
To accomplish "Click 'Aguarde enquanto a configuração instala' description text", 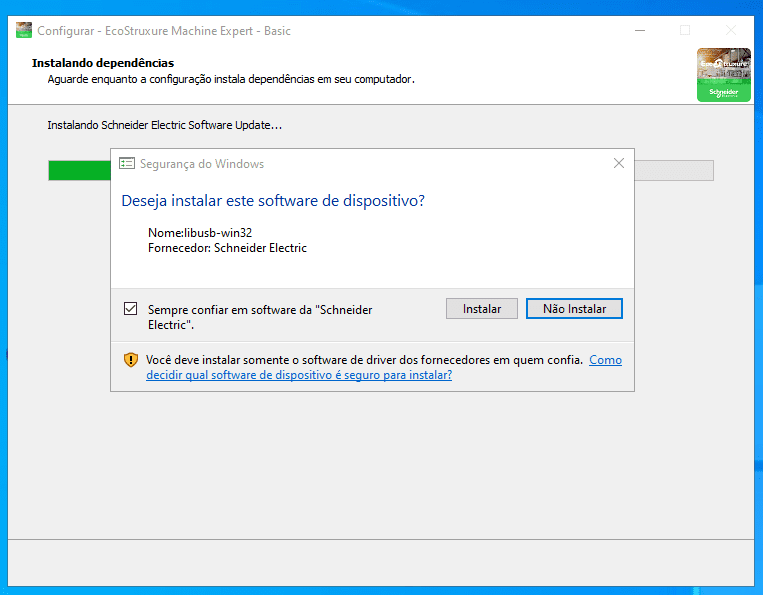I will pos(231,79).
